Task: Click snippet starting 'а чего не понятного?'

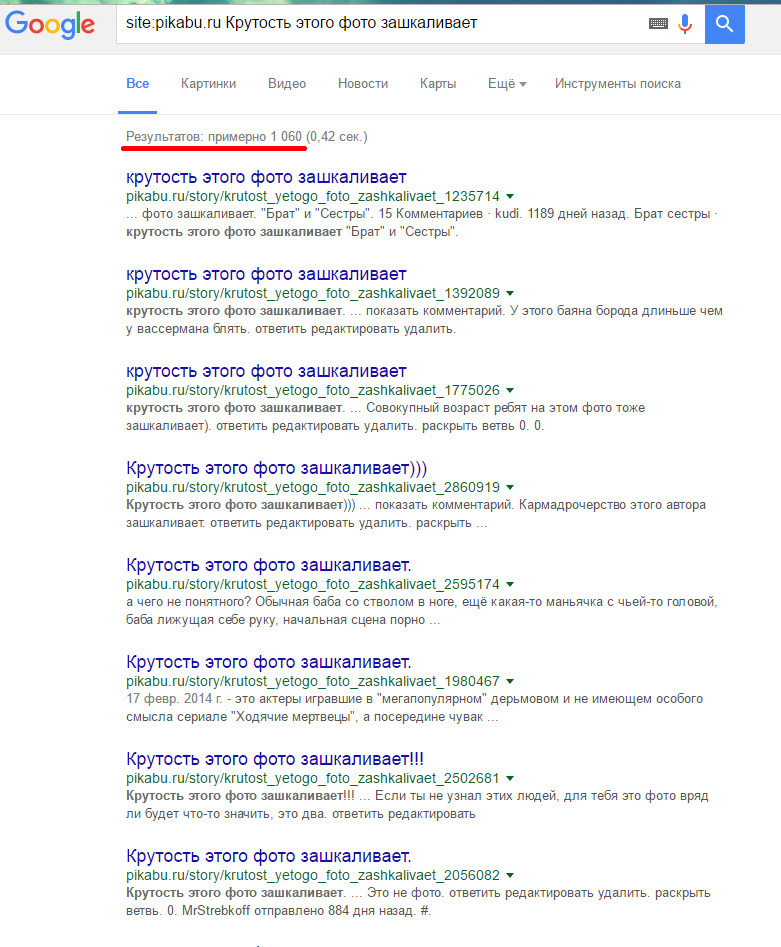Action: click(422, 611)
